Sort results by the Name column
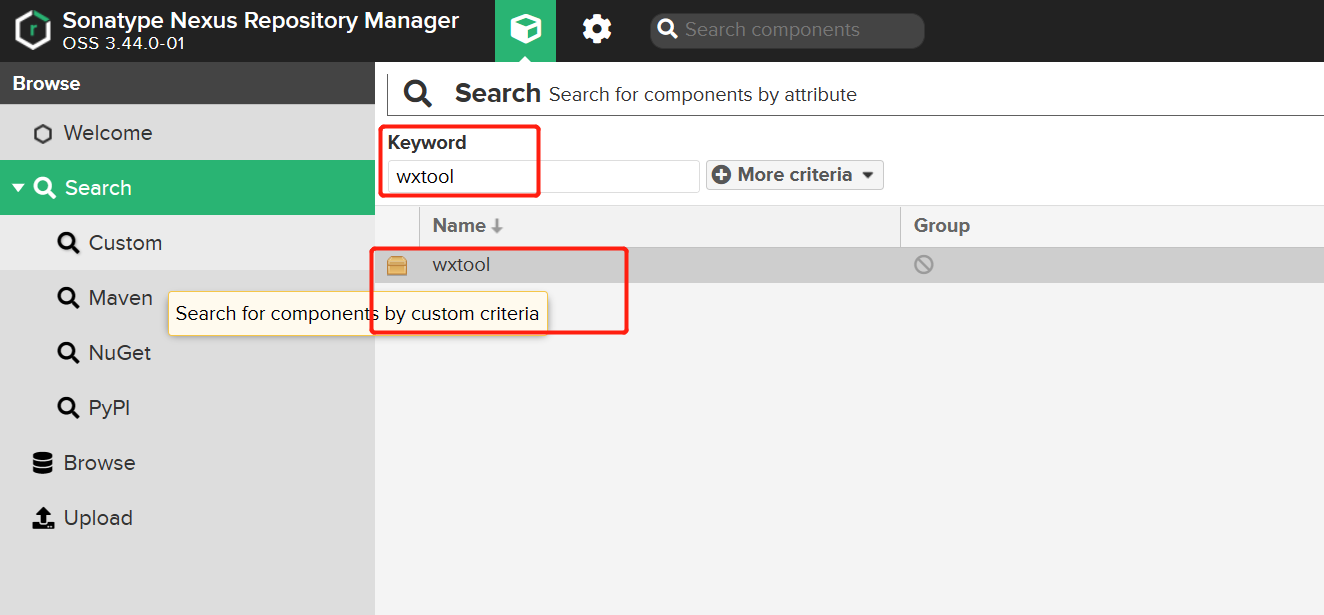The width and height of the screenshot is (1324, 615). [x=459, y=226]
